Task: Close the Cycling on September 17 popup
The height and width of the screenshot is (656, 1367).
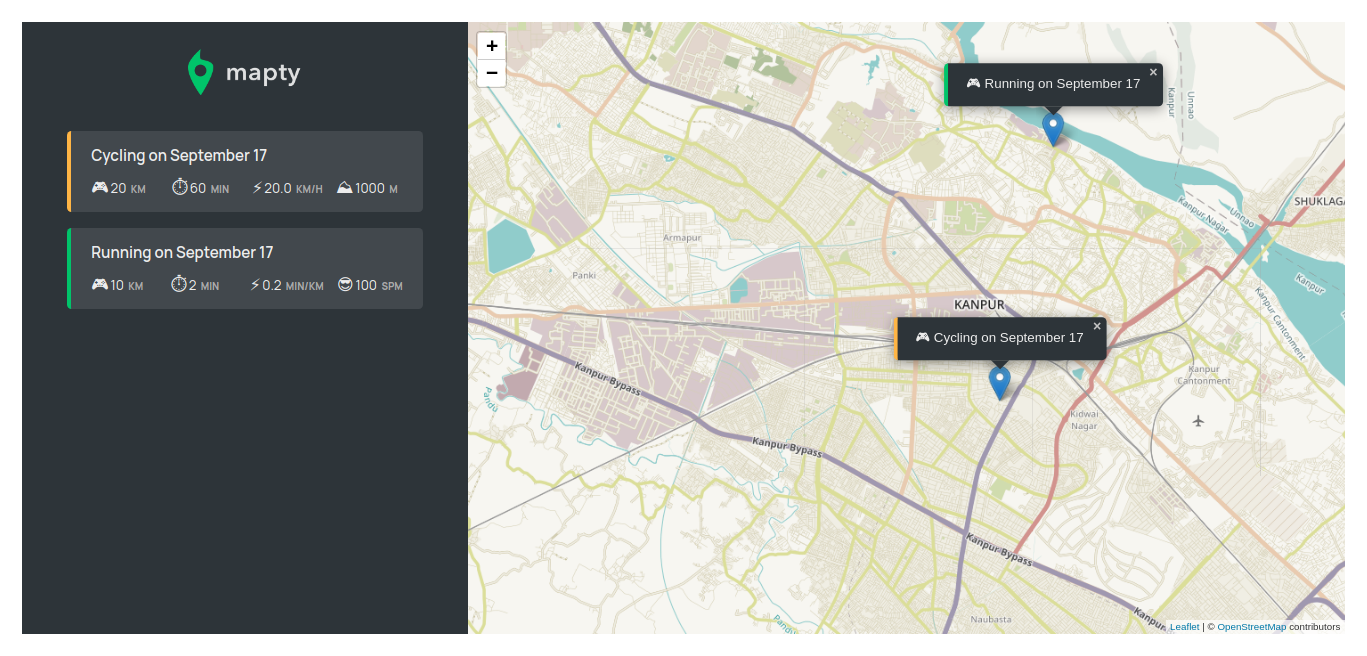Action: click(x=1097, y=325)
